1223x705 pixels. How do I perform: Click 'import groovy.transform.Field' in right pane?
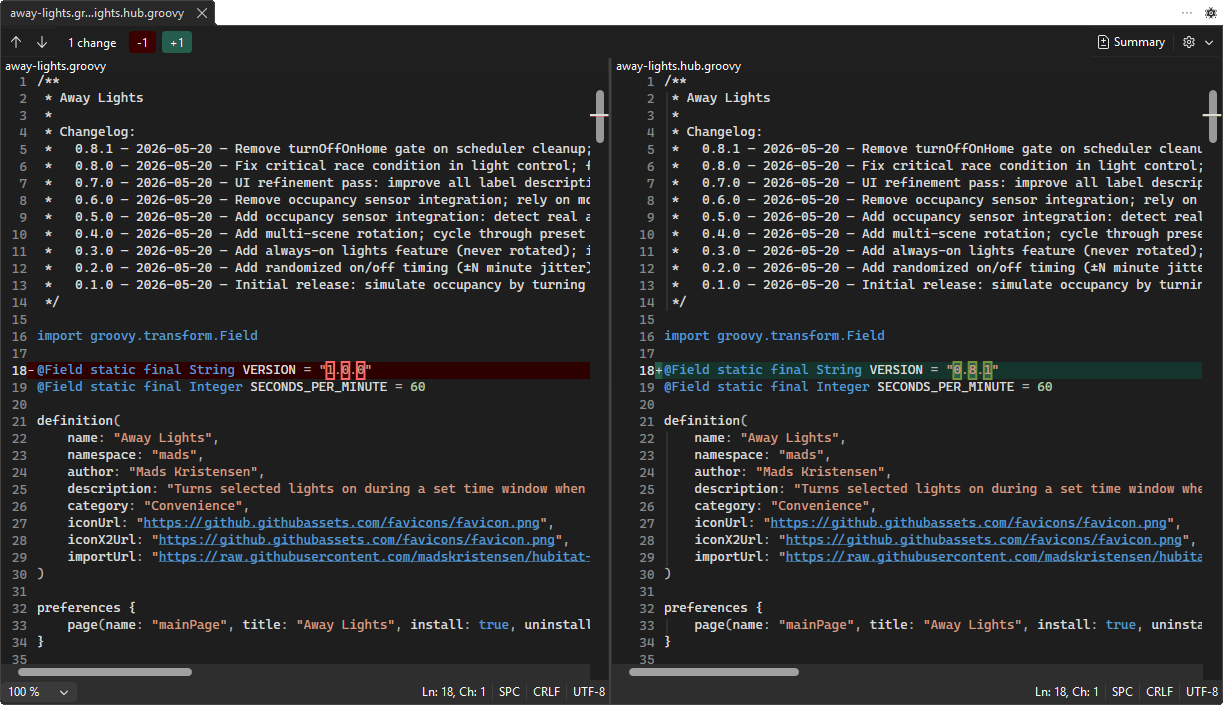click(774, 336)
